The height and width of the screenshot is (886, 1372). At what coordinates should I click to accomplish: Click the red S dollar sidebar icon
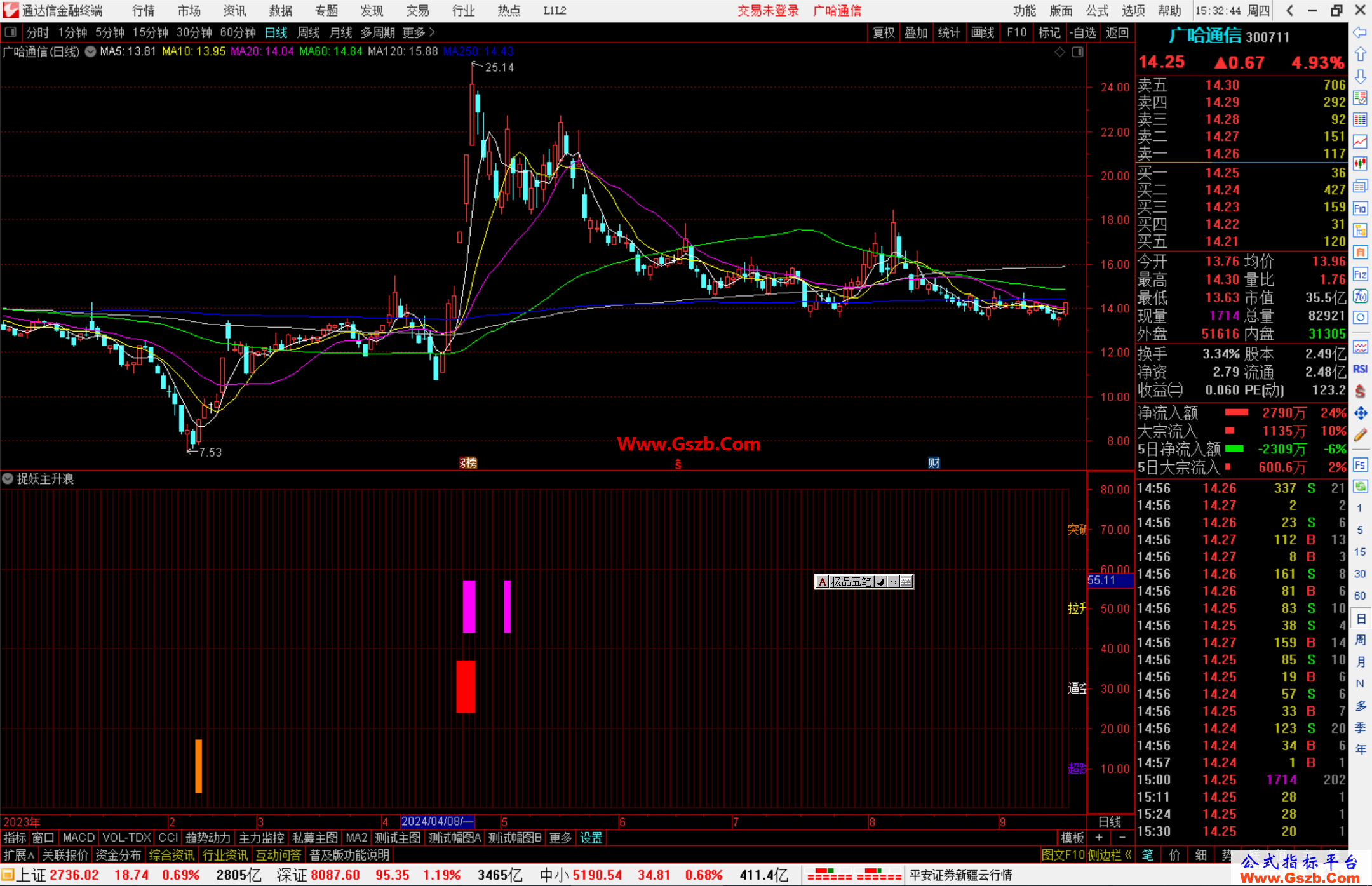point(1360,391)
